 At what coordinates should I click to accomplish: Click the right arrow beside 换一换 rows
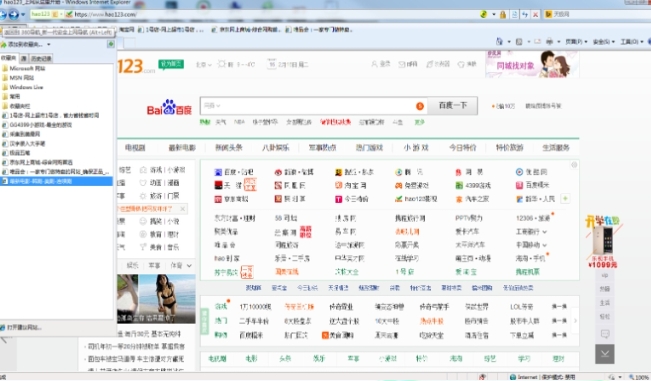575,321
